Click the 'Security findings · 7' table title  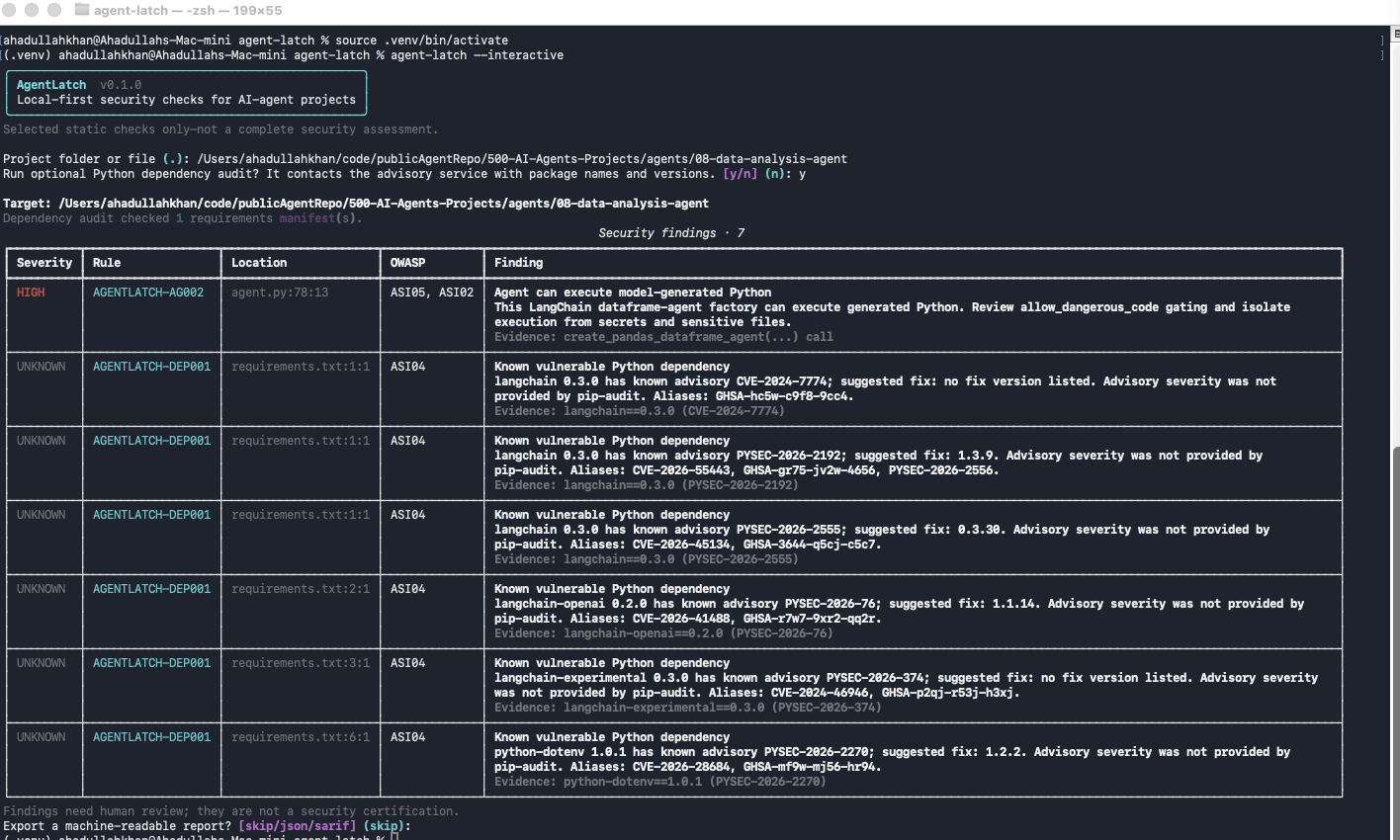tap(671, 233)
